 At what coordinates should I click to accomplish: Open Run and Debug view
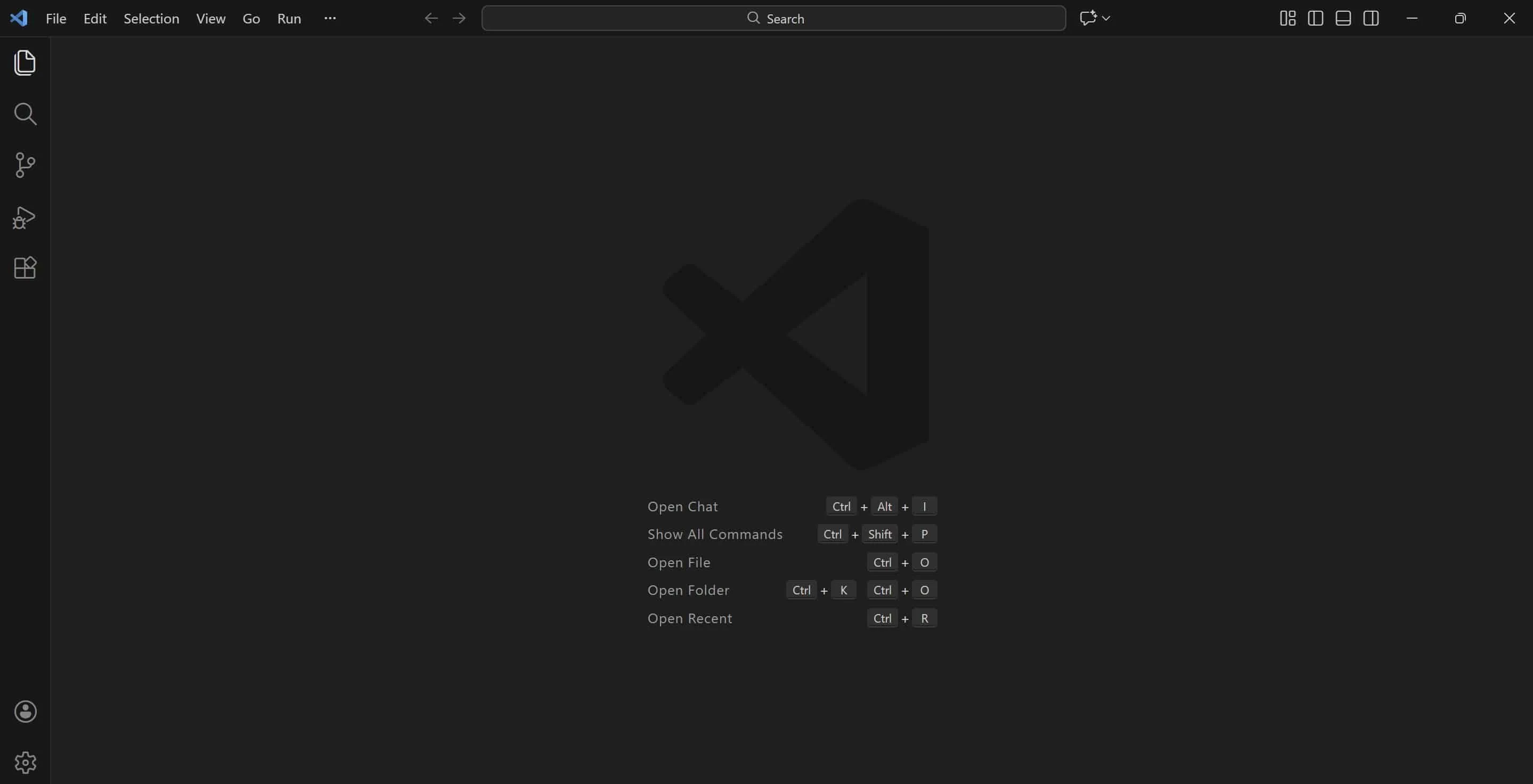coord(25,217)
